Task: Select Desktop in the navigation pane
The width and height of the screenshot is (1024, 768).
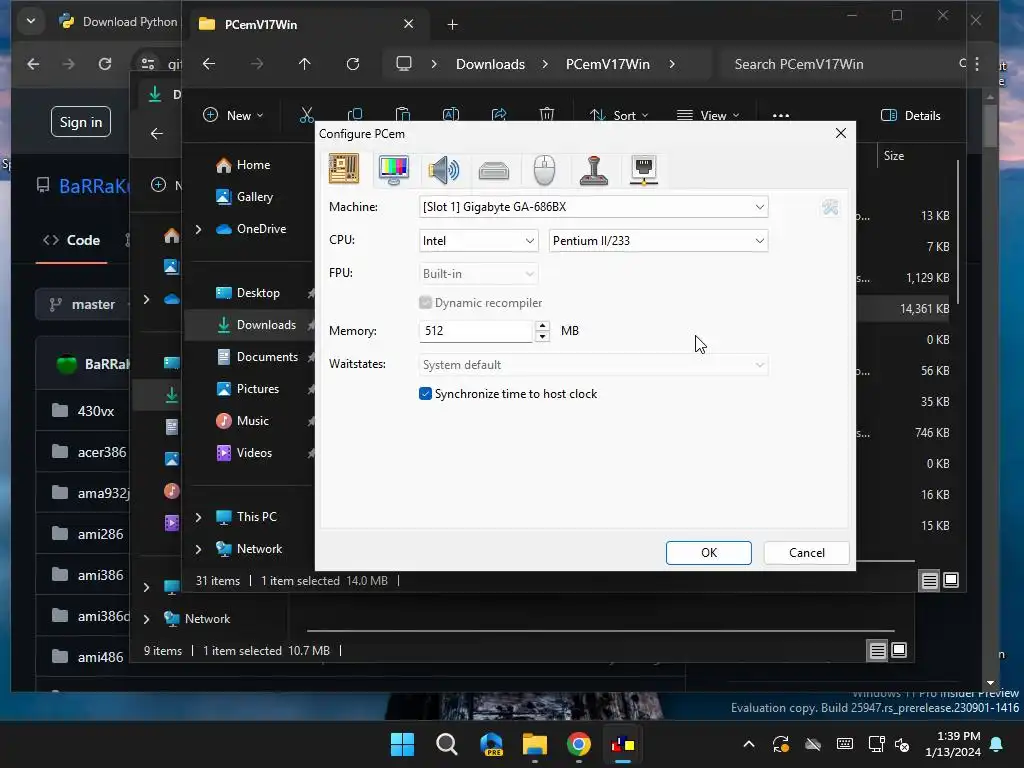Action: tap(257, 293)
